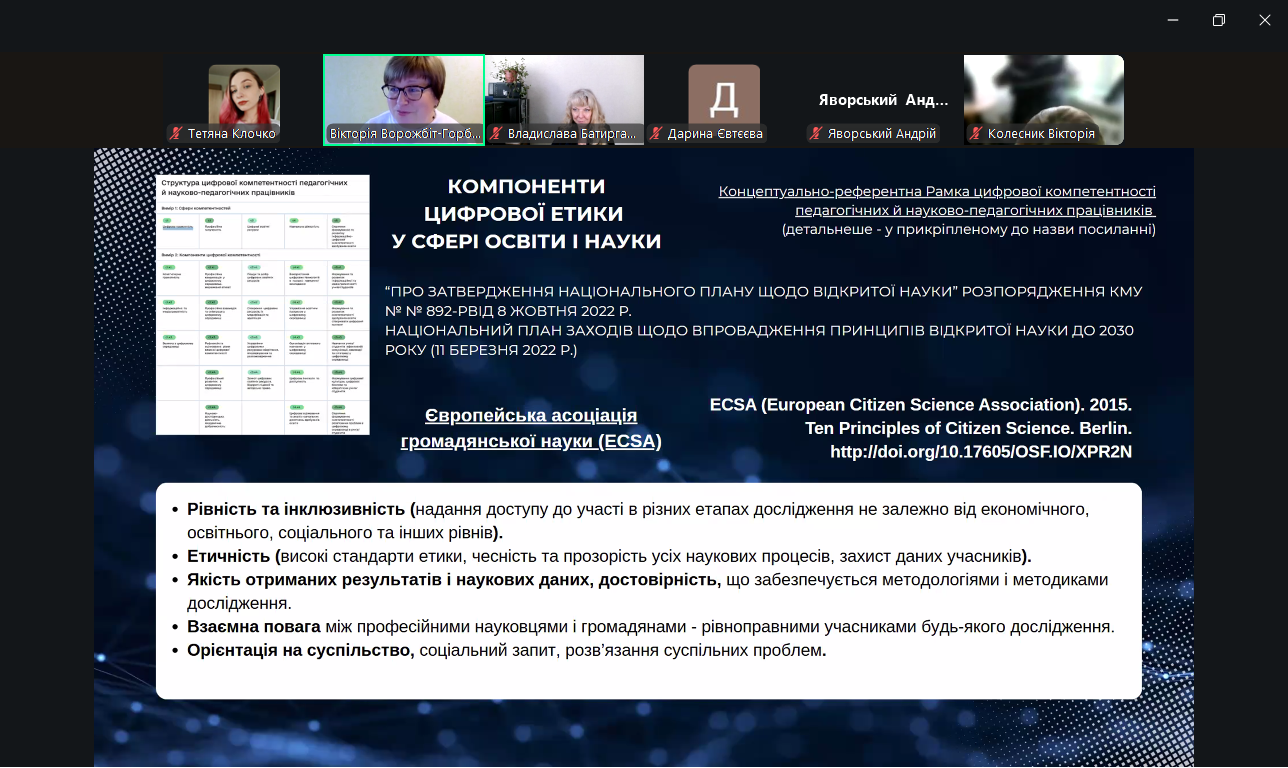This screenshot has height=768, width=1288.
Task: Click Дарина Євтєєва's letter Д avatar
Action: pos(724,96)
